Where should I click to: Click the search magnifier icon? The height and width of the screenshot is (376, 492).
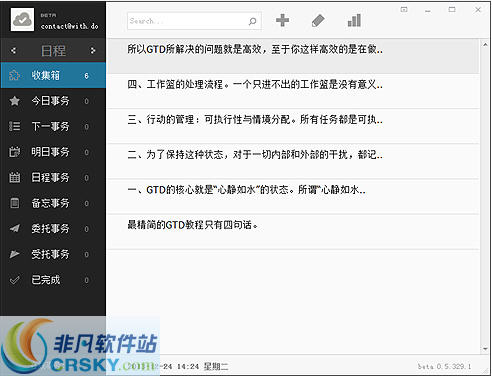[252, 21]
